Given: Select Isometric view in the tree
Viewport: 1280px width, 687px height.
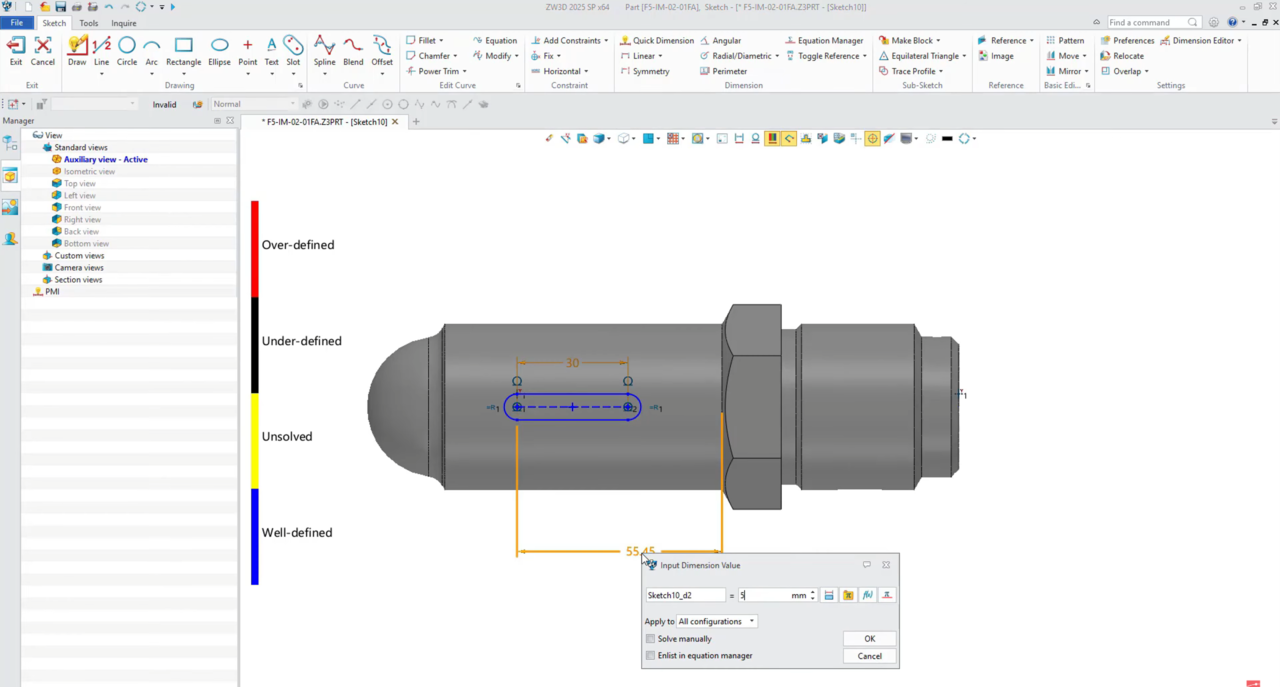Looking at the screenshot, I should click(89, 172).
